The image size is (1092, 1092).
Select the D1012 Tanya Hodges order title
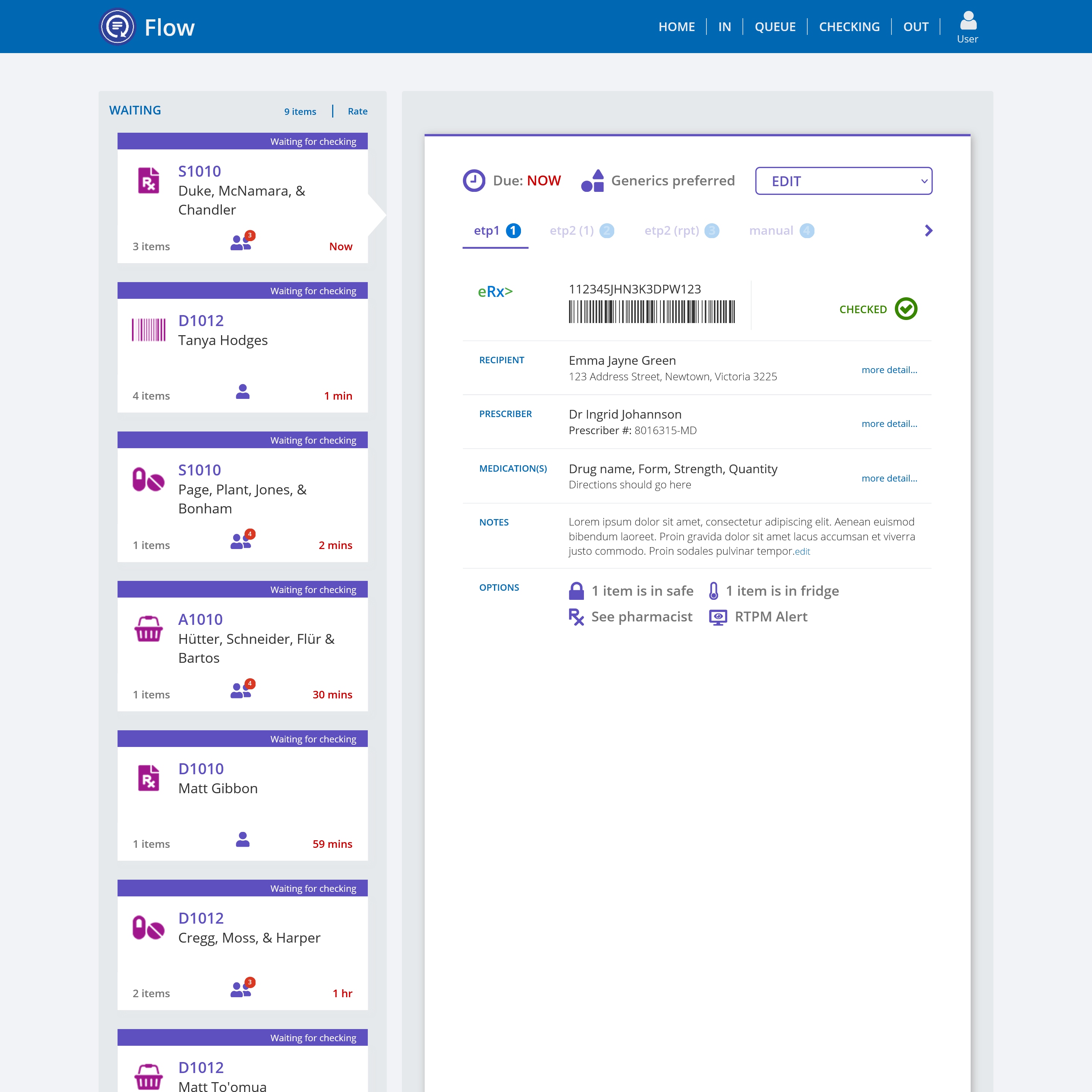coord(201,320)
